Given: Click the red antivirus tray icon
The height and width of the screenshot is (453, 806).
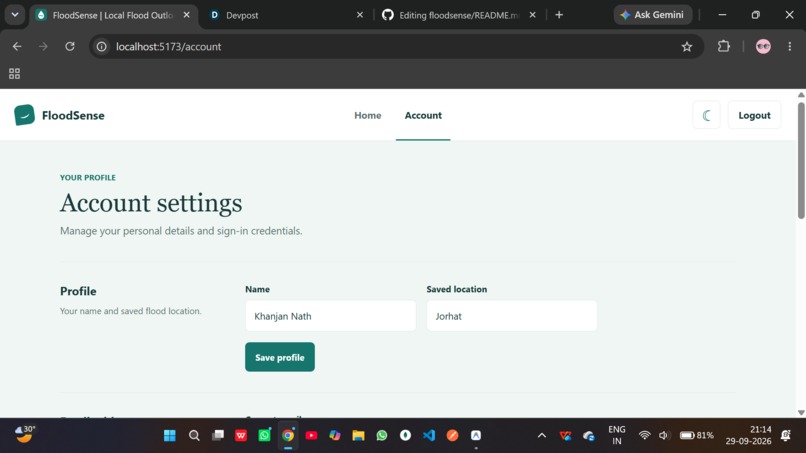Looking at the screenshot, I should click(x=565, y=436).
